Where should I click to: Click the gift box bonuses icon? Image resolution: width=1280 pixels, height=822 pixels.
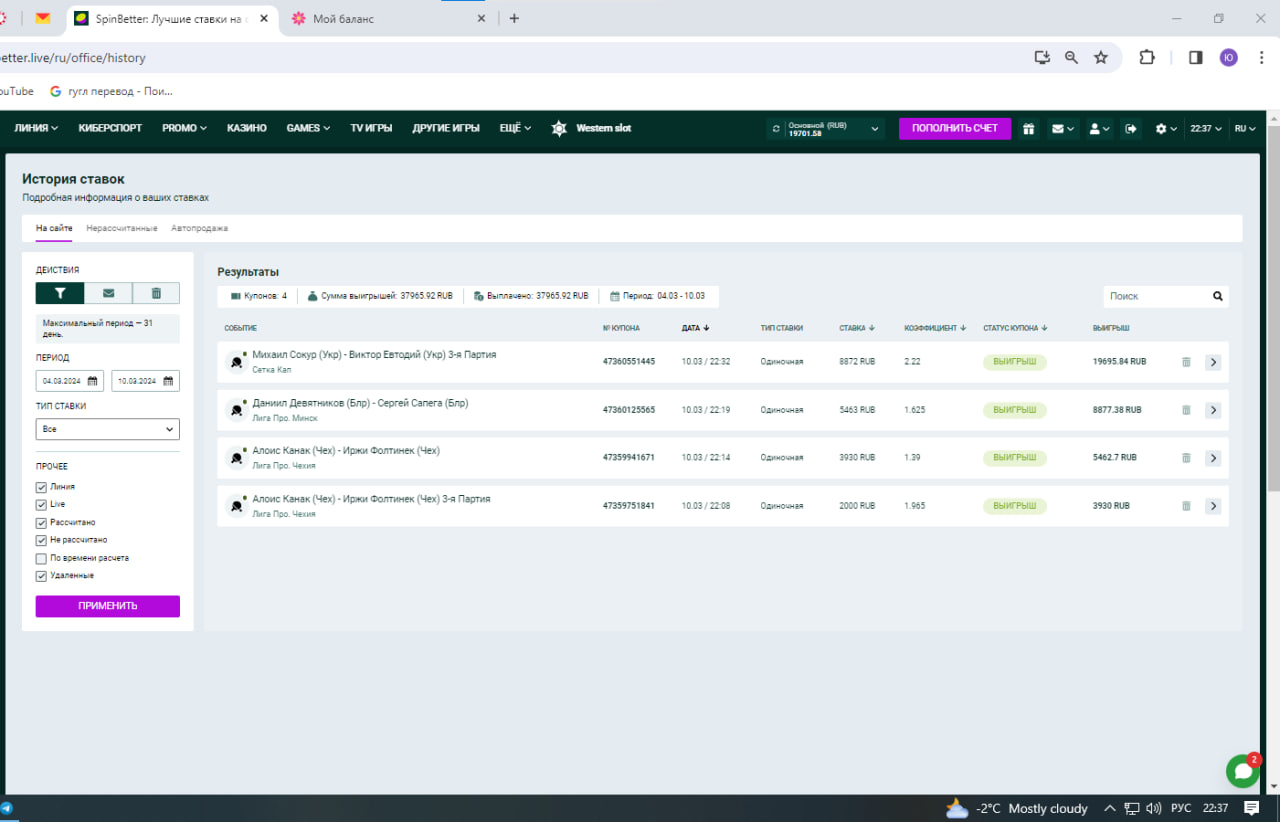(x=1028, y=128)
